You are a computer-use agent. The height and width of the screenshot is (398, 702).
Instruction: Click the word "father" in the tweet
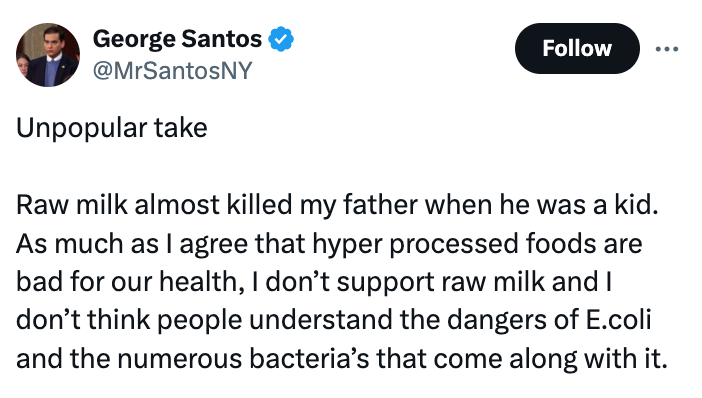pos(381,205)
